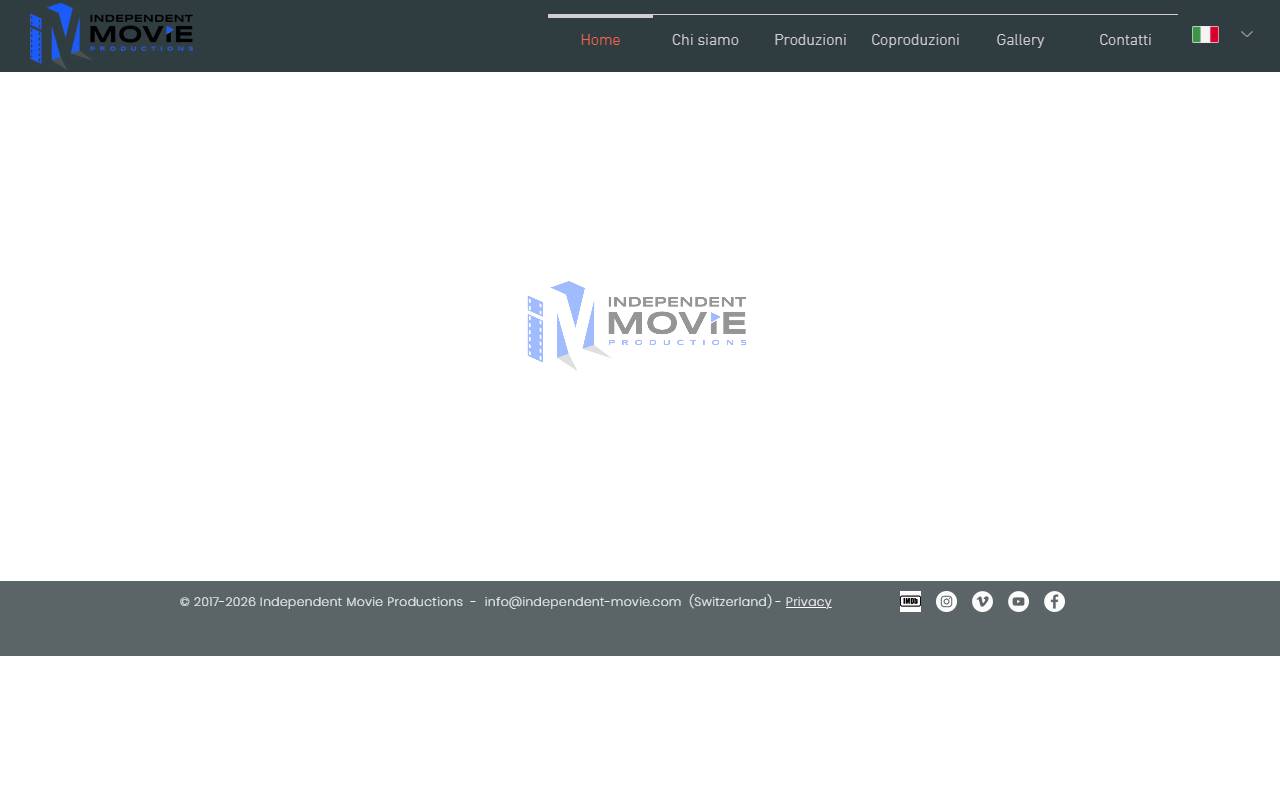Viewport: 1280px width, 800px height.
Task: Open the Contatti menu item
Action: tap(1125, 40)
